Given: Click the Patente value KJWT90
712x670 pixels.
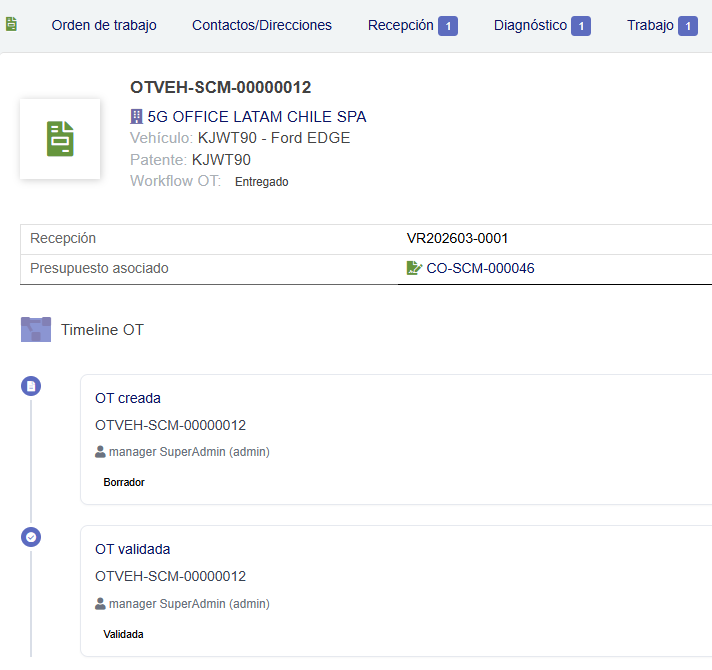Looking at the screenshot, I should 221,160.
